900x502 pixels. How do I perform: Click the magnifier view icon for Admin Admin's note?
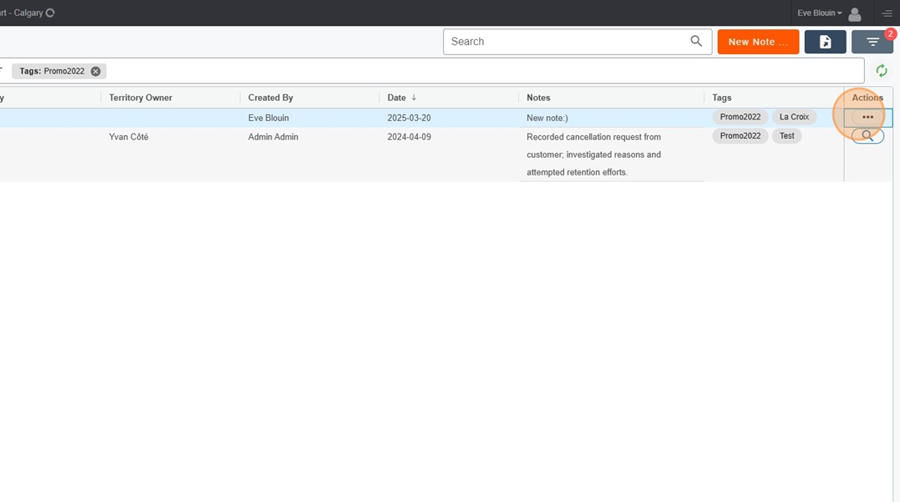click(867, 136)
